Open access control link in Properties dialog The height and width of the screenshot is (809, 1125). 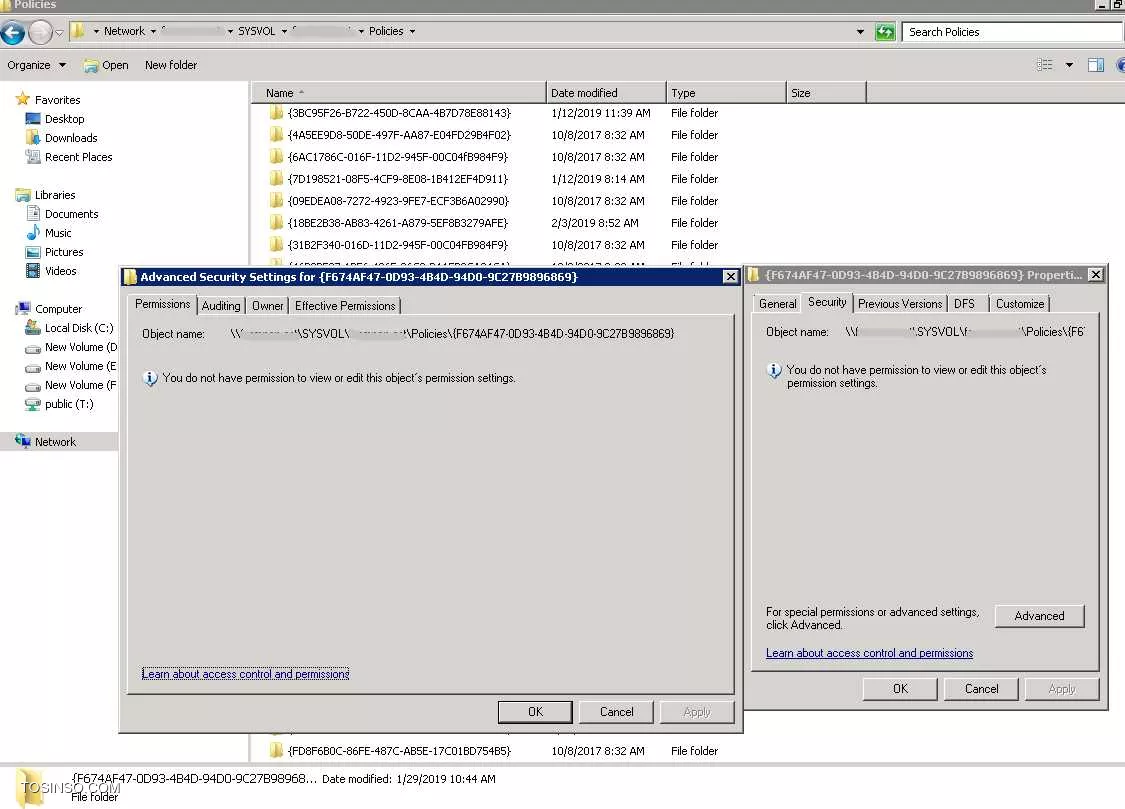click(x=870, y=653)
